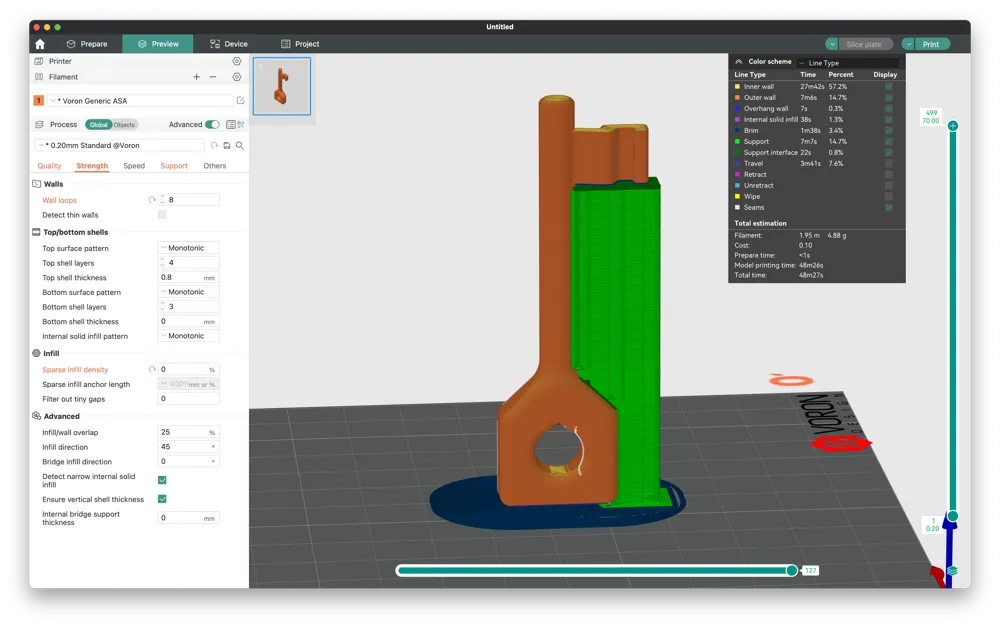The width and height of the screenshot is (1000, 627).
Task: Enable the Detect thin walls checkbox
Action: (162, 215)
